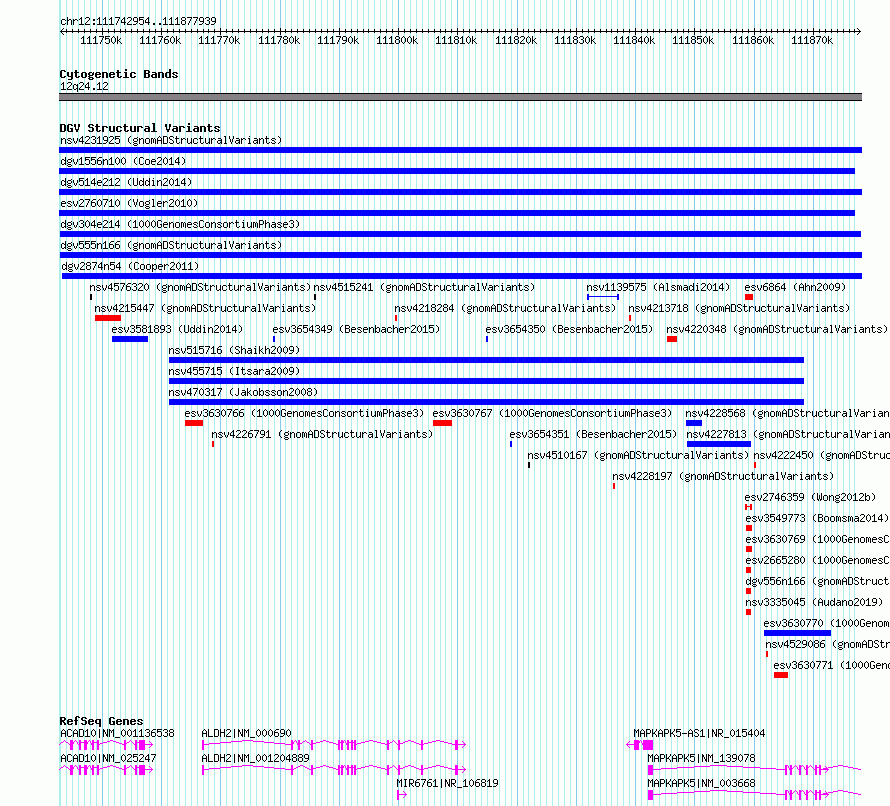Open gene ALDH2|NM_000690

pos(334,745)
